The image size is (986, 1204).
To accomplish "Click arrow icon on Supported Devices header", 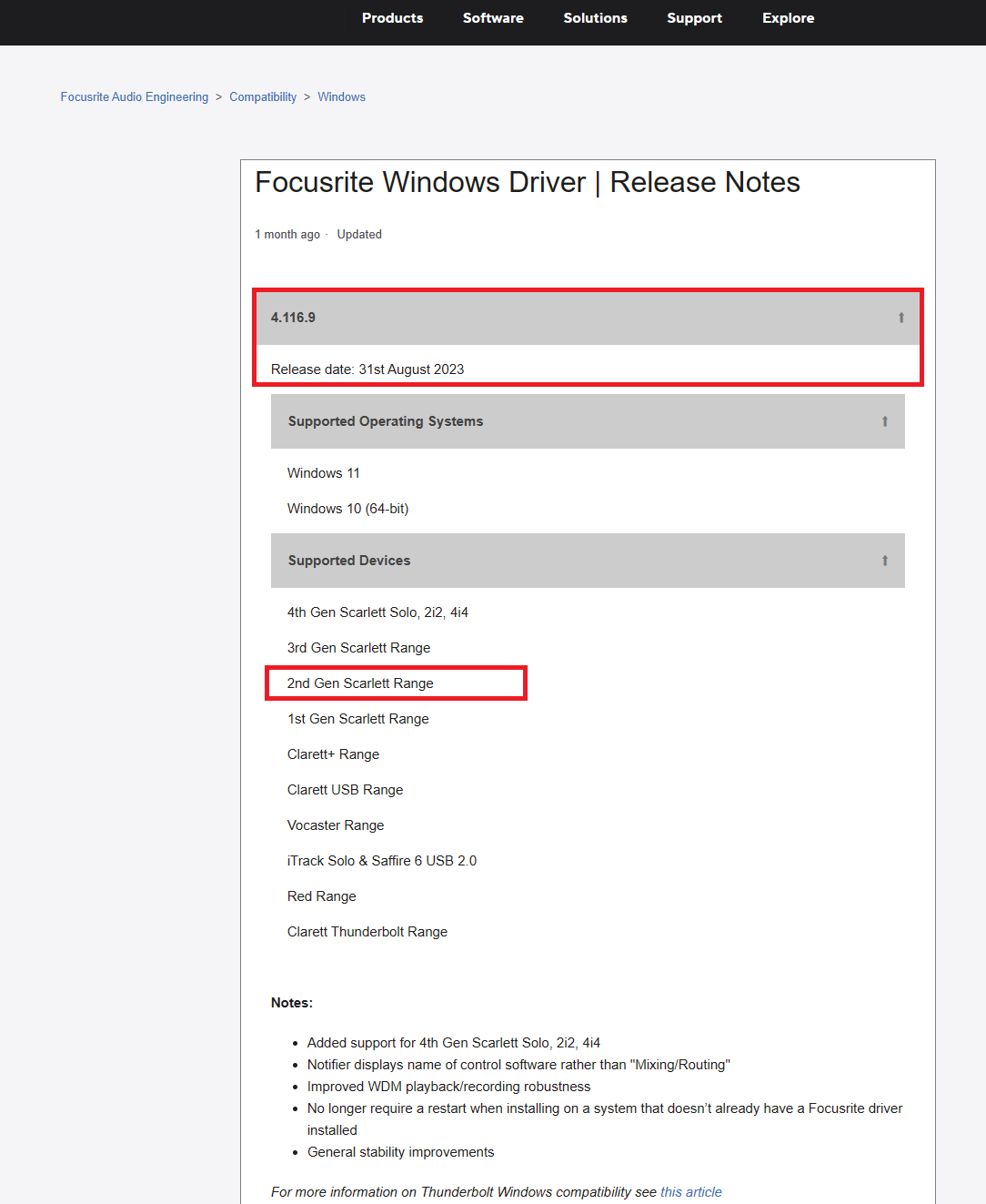I will (885, 561).
